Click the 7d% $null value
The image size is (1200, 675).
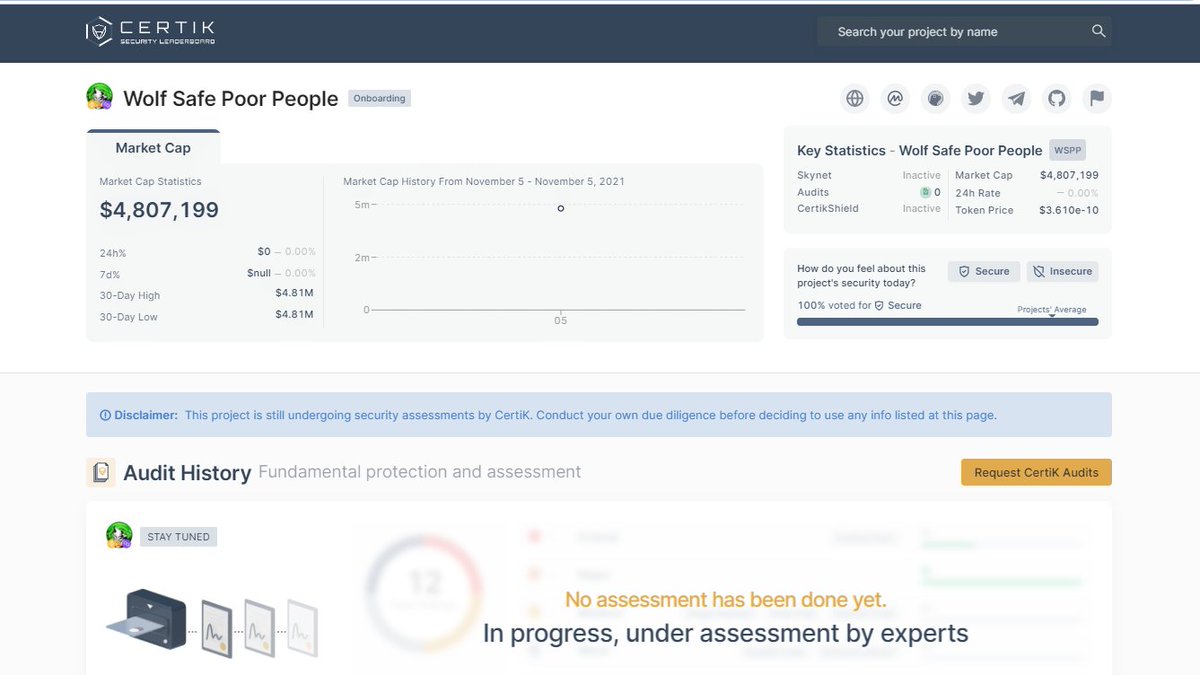[x=259, y=273]
